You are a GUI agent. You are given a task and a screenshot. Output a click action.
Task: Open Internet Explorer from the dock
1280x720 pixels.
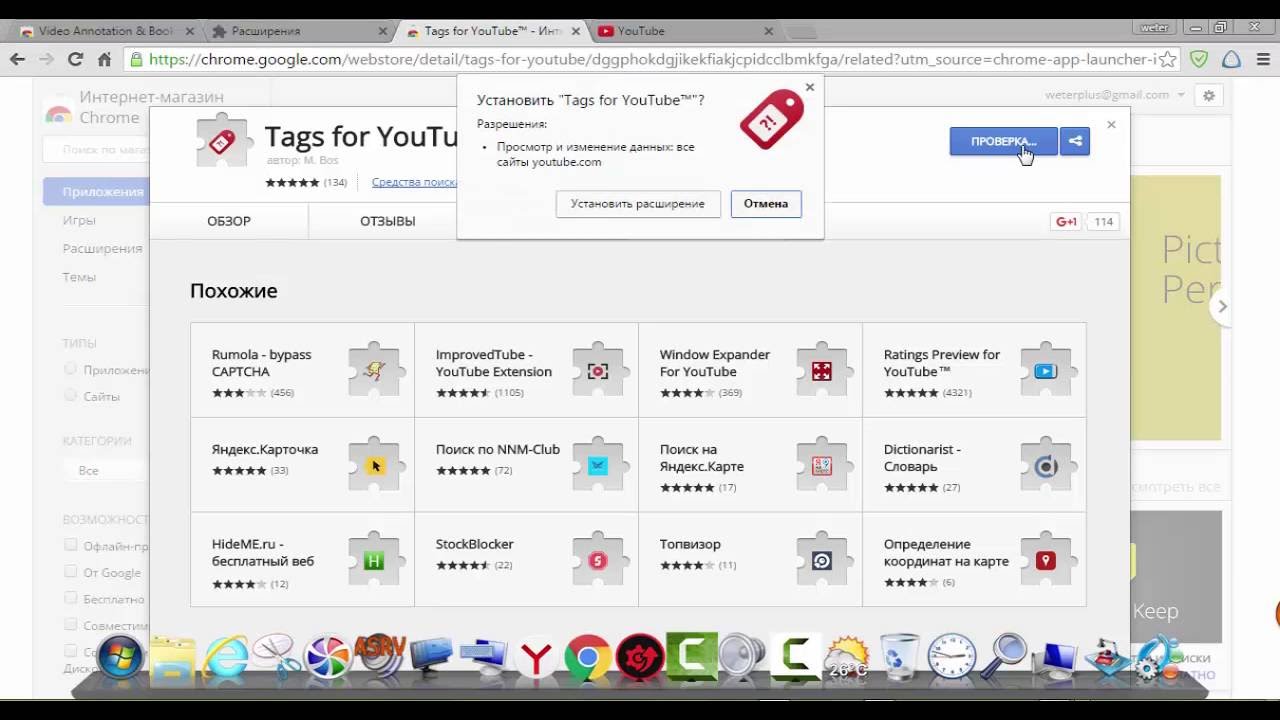[x=225, y=659]
